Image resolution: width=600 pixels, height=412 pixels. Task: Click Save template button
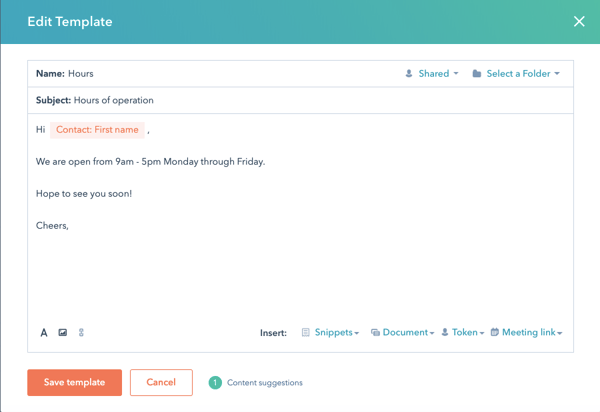pyautogui.click(x=75, y=383)
